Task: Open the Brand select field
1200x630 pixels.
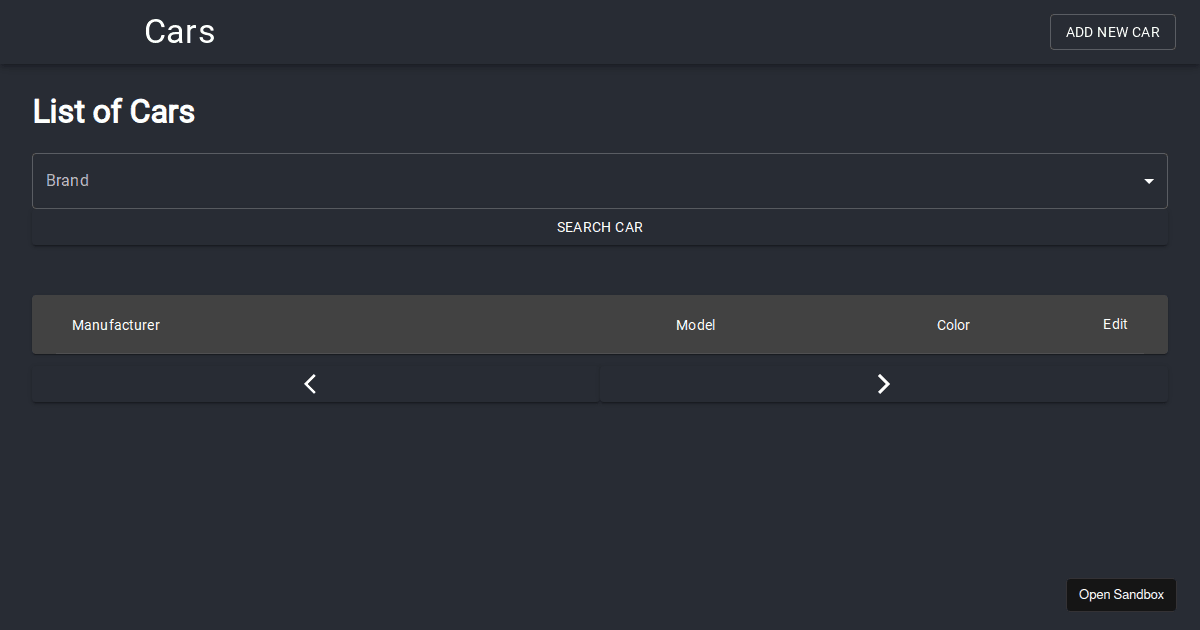Action: coord(600,181)
